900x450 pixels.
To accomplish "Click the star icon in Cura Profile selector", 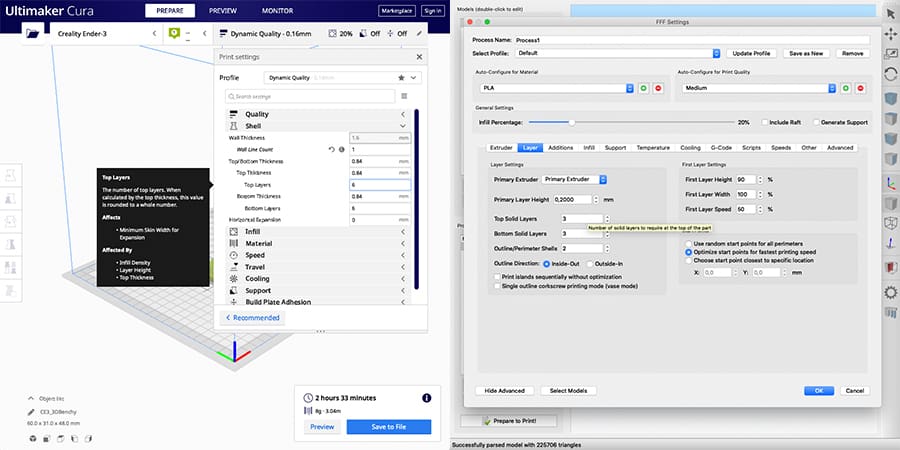I will pyautogui.click(x=401, y=77).
